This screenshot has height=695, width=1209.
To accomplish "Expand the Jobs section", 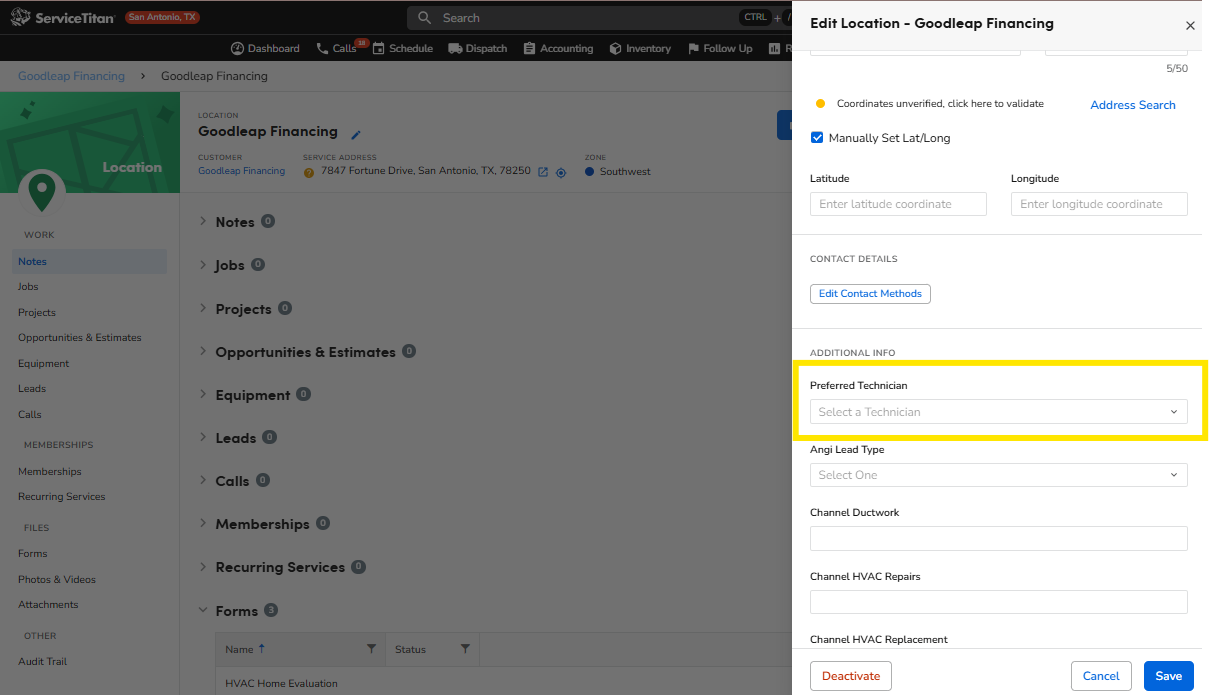I will point(203,265).
